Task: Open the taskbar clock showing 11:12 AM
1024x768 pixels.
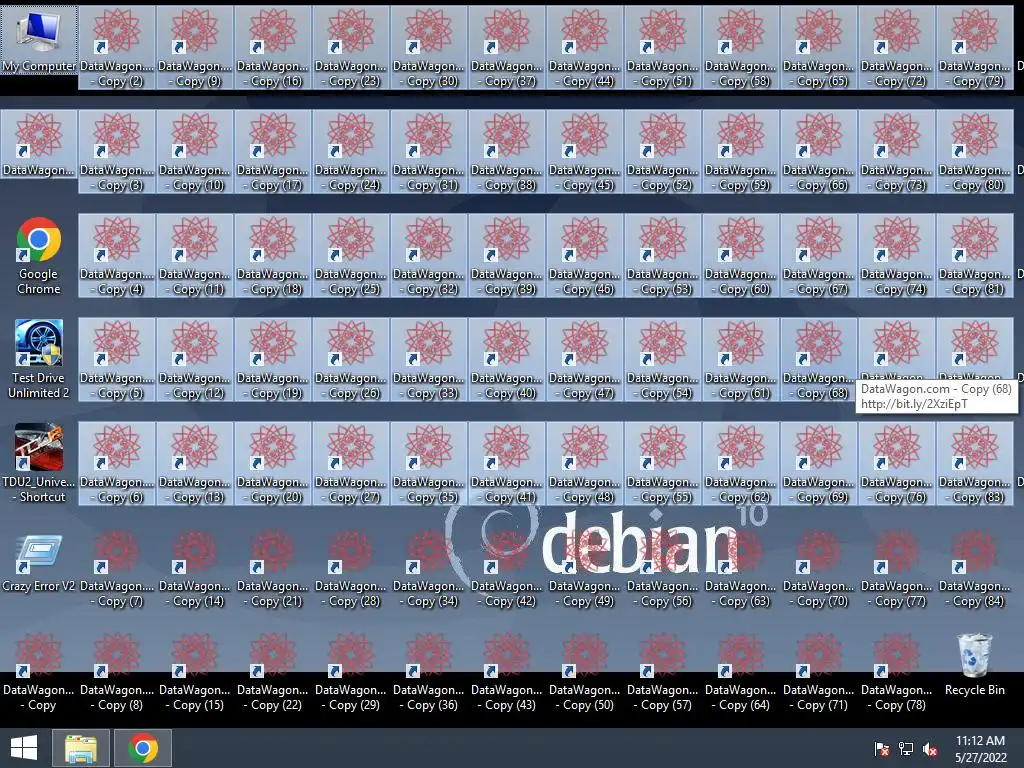Action: 980,749
